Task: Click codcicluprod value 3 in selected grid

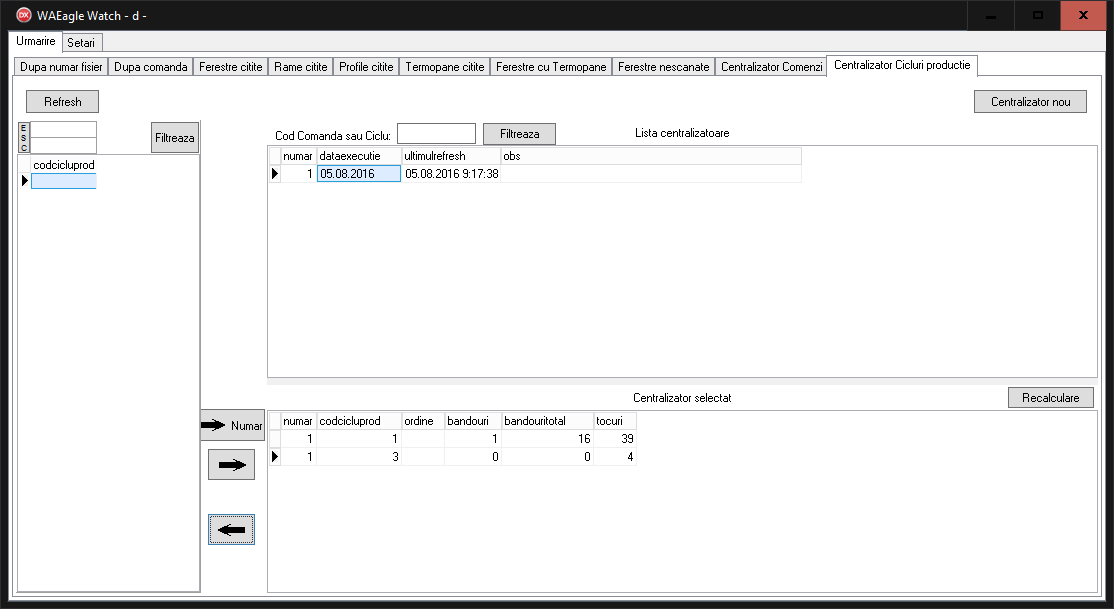Action: (x=359, y=457)
